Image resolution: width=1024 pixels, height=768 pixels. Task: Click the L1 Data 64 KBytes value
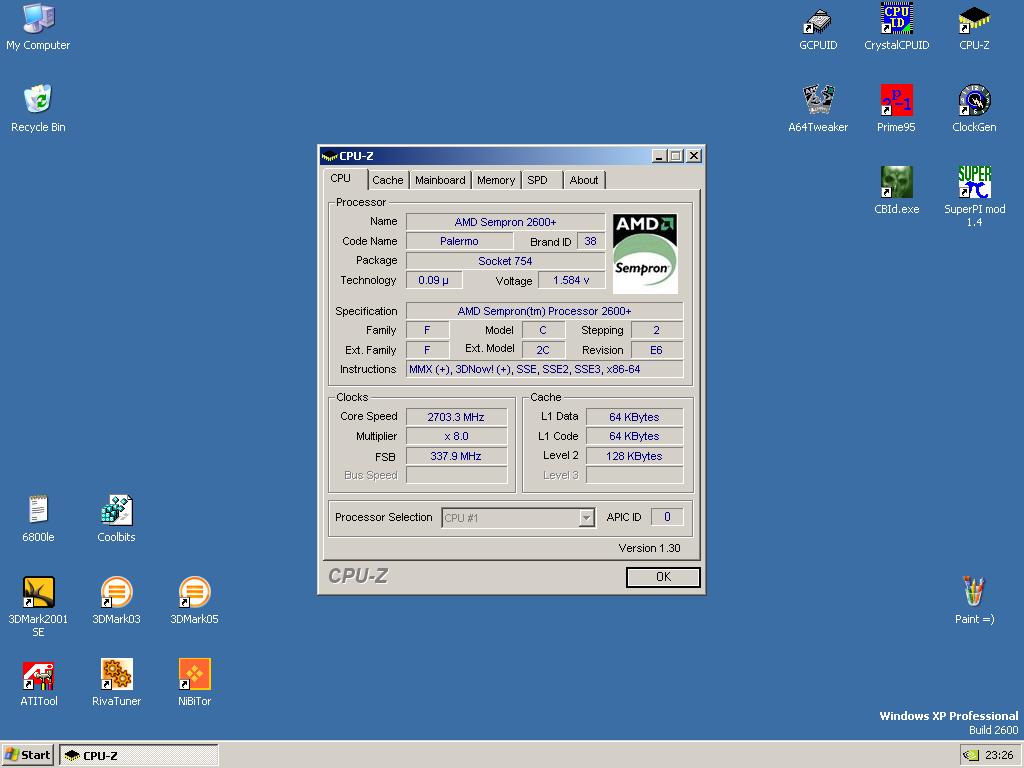pyautogui.click(x=635, y=417)
